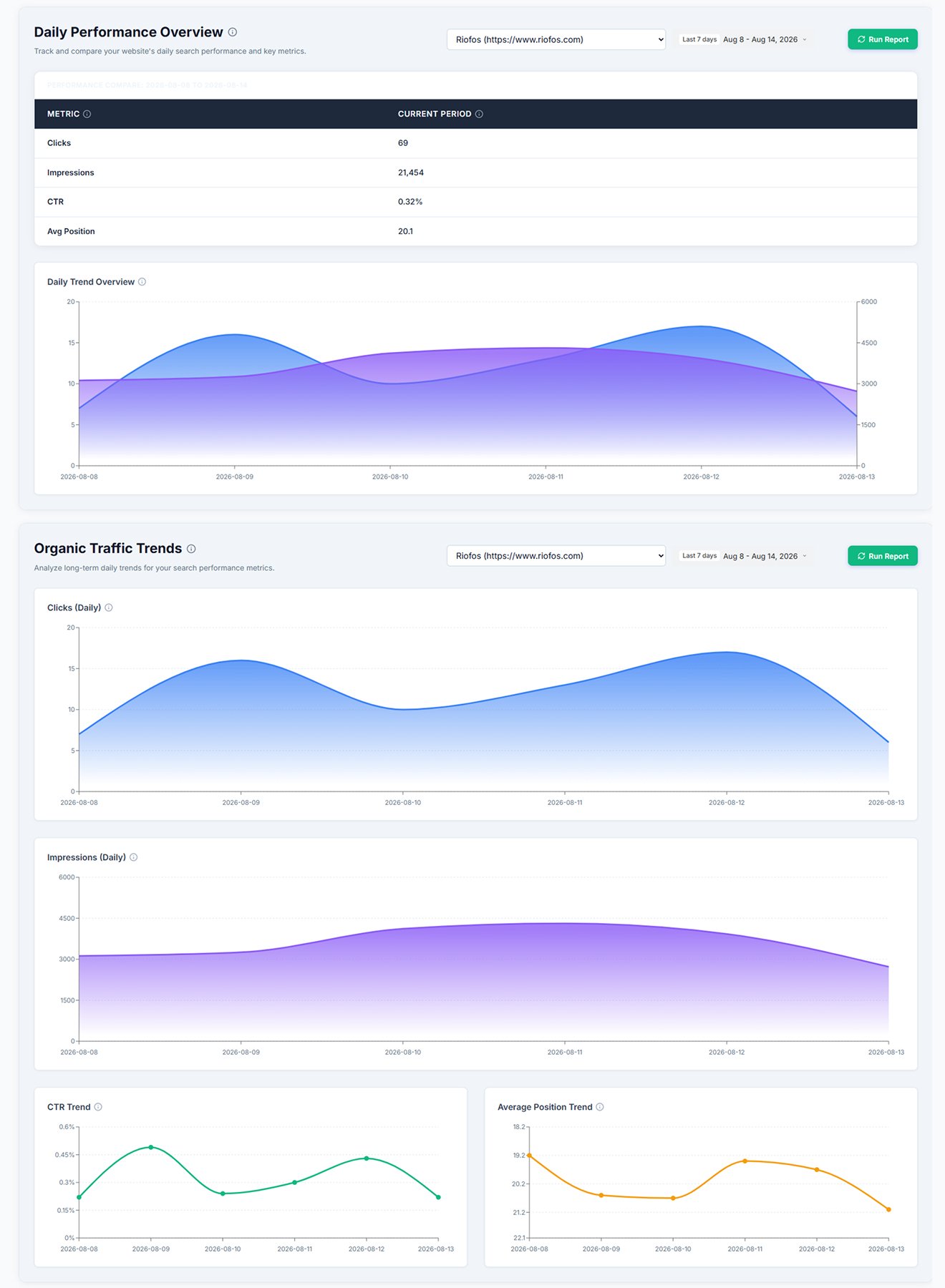Image resolution: width=945 pixels, height=1288 pixels.
Task: Click the info icon next to METRIC header
Action: point(87,114)
